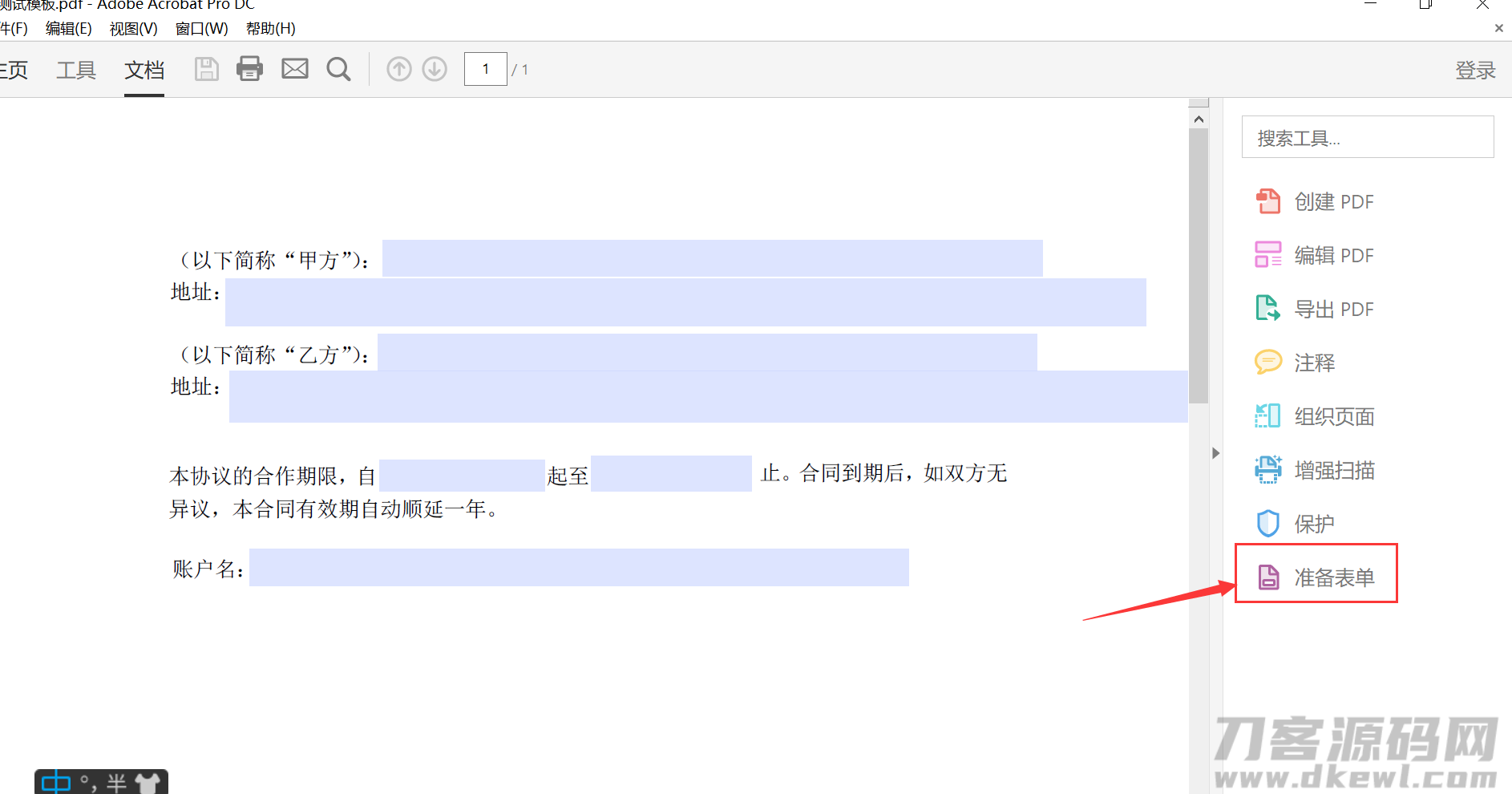The height and width of the screenshot is (794, 1512).
Task: Select 保护 tool label
Action: pyautogui.click(x=1315, y=525)
